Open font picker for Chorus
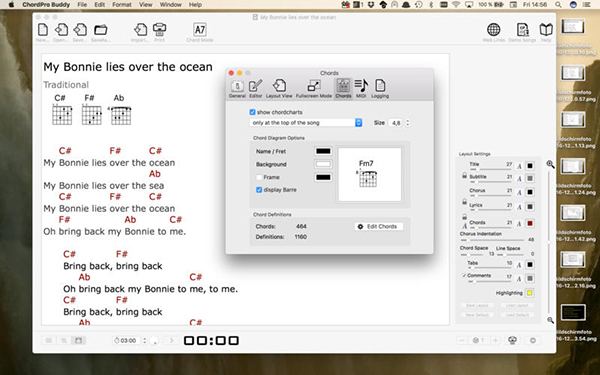The width and height of the screenshot is (600, 375). click(x=519, y=192)
